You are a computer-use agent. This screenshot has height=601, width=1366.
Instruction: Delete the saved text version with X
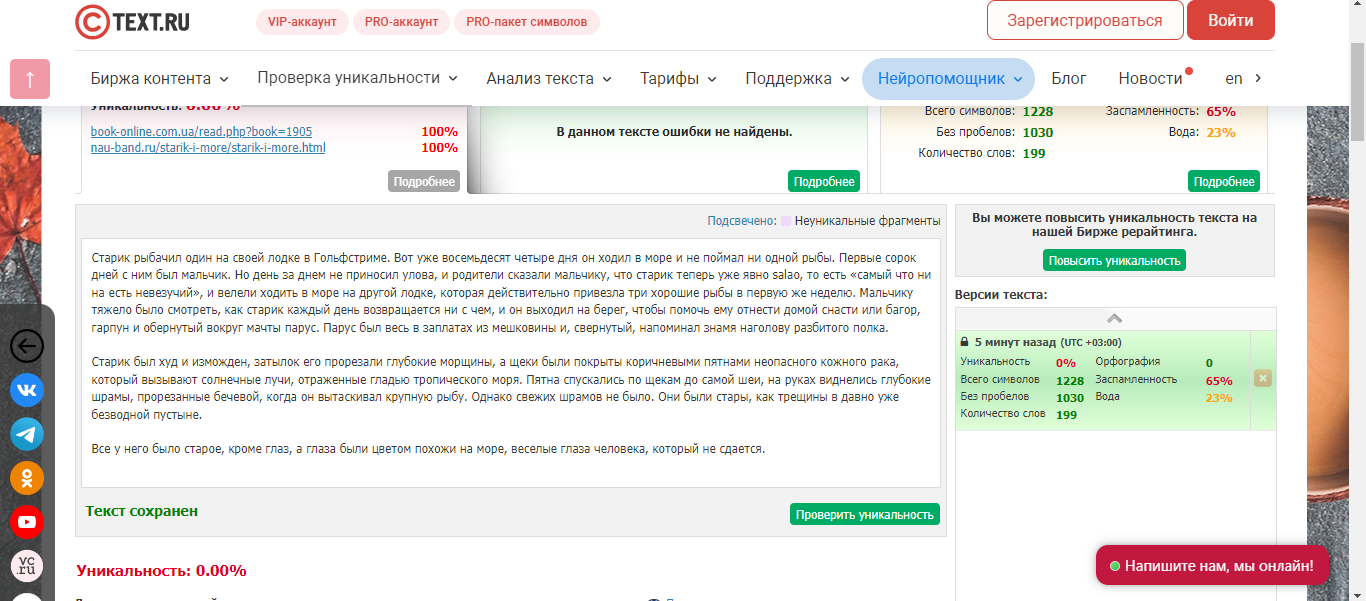(x=1263, y=378)
